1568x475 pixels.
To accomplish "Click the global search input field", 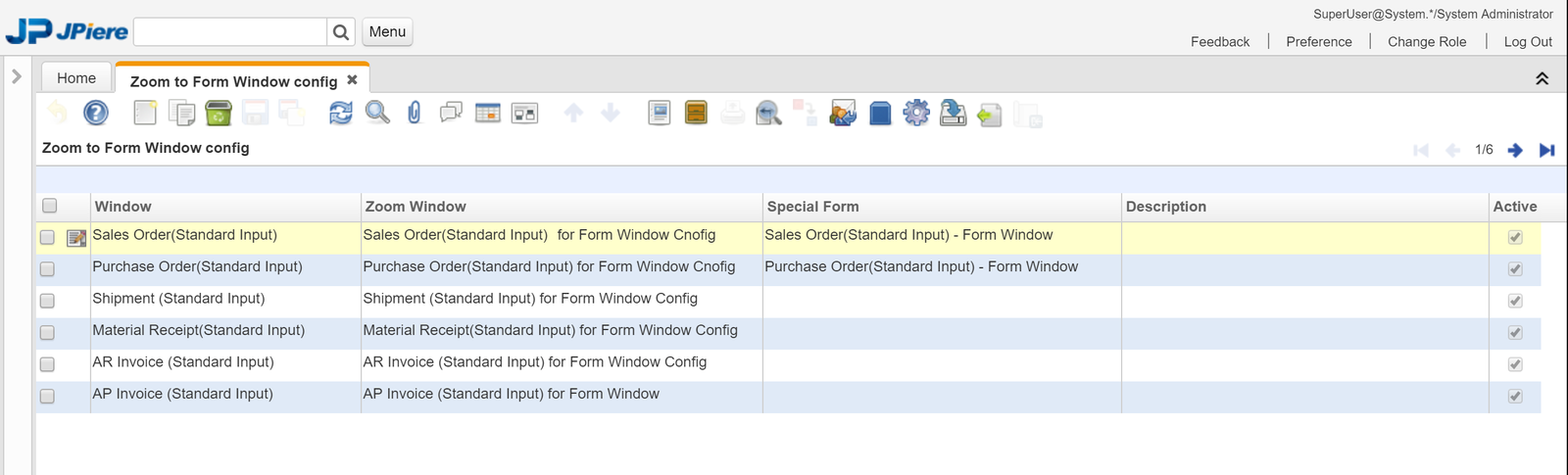I will pyautogui.click(x=230, y=32).
